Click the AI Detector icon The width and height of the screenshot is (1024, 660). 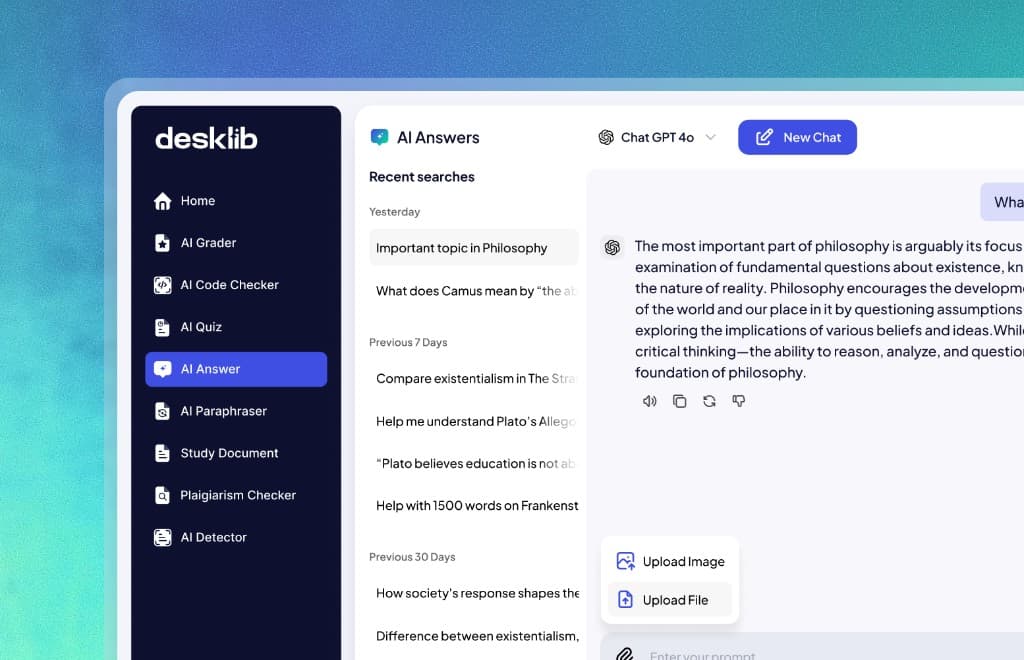point(163,537)
